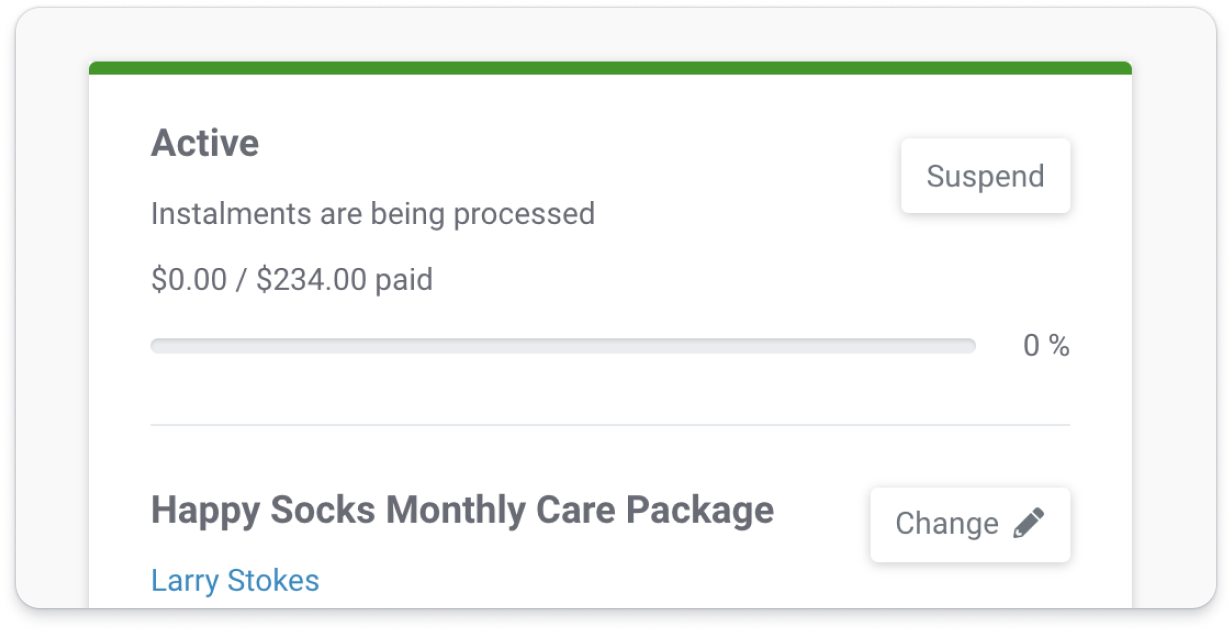
Task: Click the Happy Socks Monthly Care Package title
Action: point(462,510)
